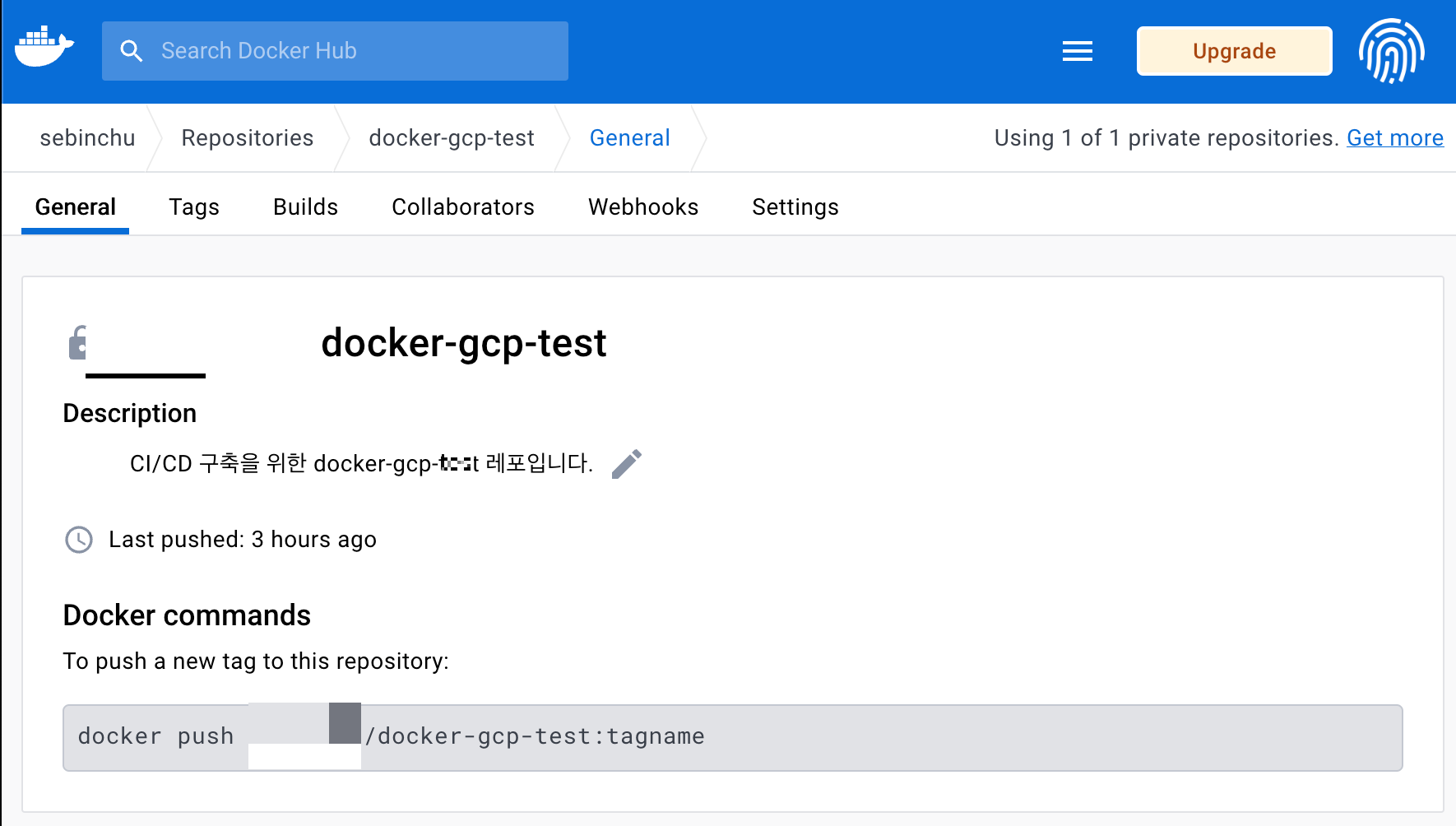
Task: Edit description with pencil icon
Action: (627, 464)
